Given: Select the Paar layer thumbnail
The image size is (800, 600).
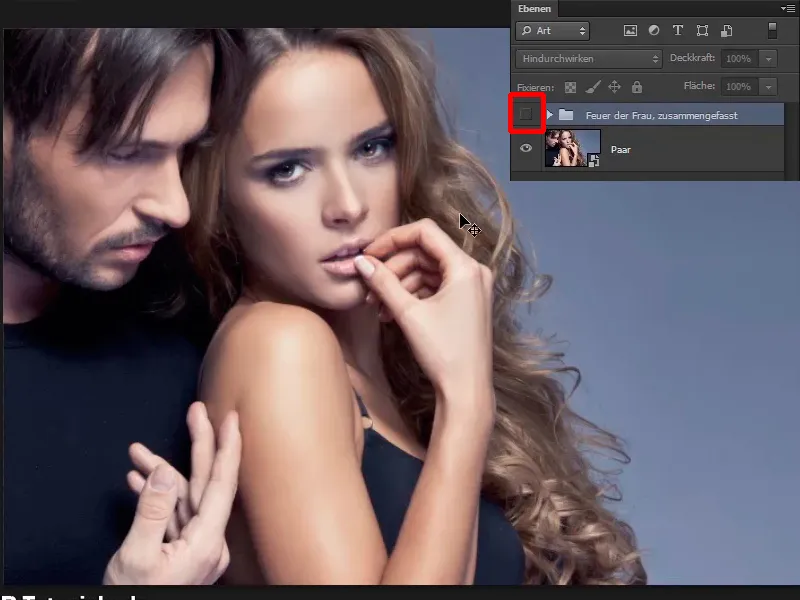Looking at the screenshot, I should 572,148.
